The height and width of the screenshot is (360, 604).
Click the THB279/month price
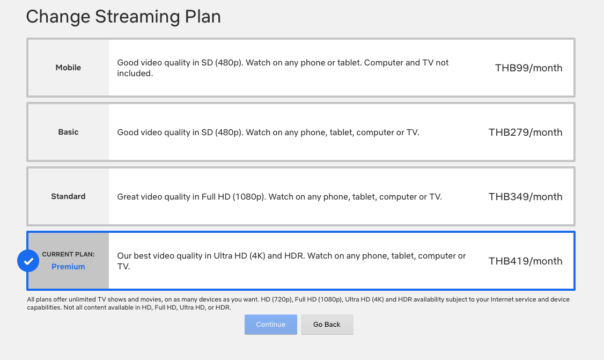525,132
